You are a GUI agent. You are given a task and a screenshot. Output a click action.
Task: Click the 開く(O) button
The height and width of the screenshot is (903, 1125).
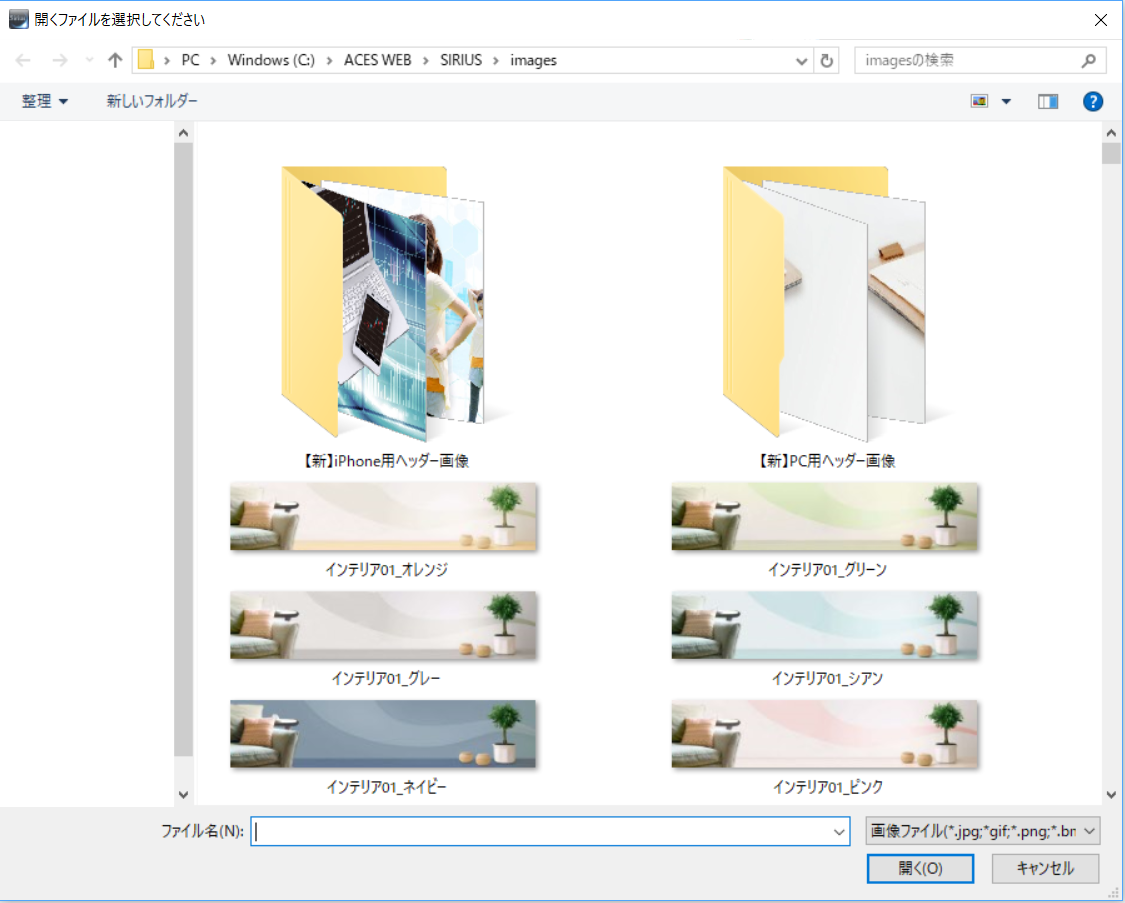921,869
